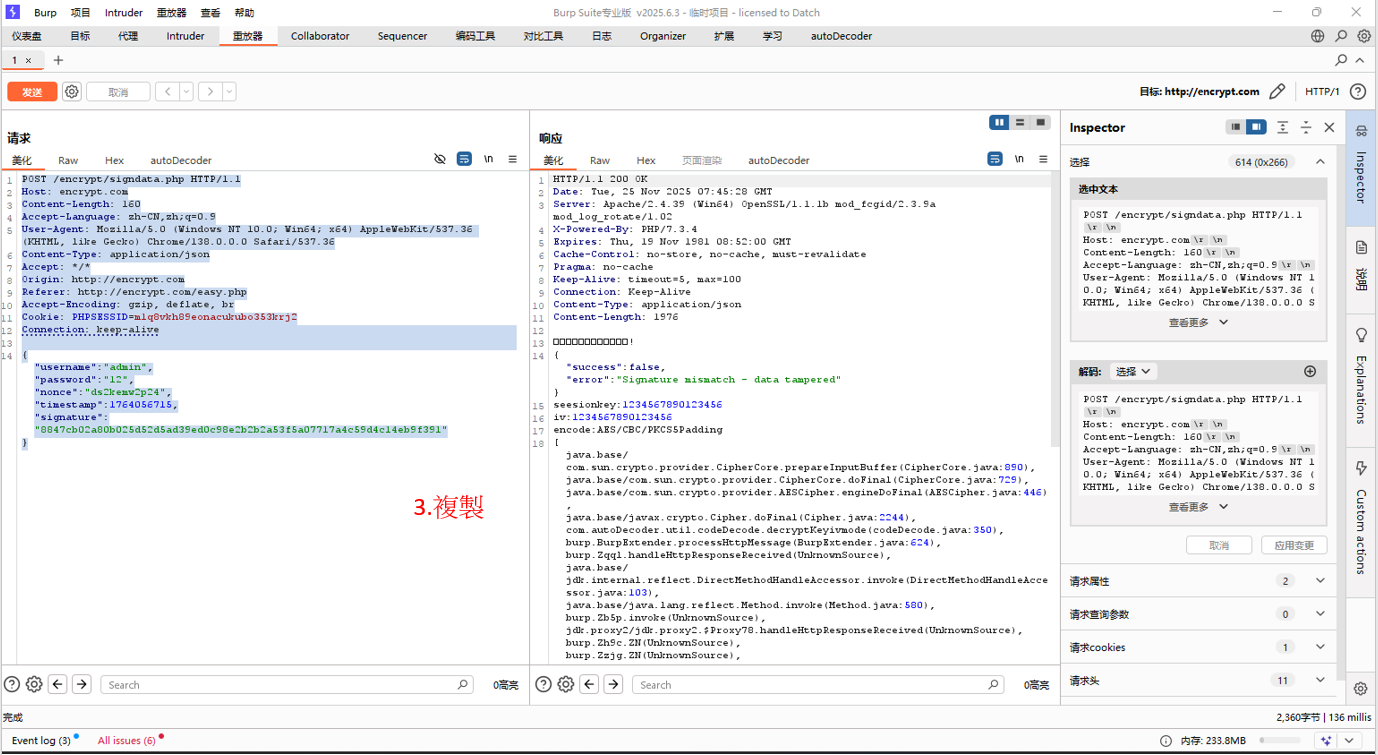Open history dropdown next to forward arrow
This screenshot has width=1378, height=755.
(x=229, y=92)
